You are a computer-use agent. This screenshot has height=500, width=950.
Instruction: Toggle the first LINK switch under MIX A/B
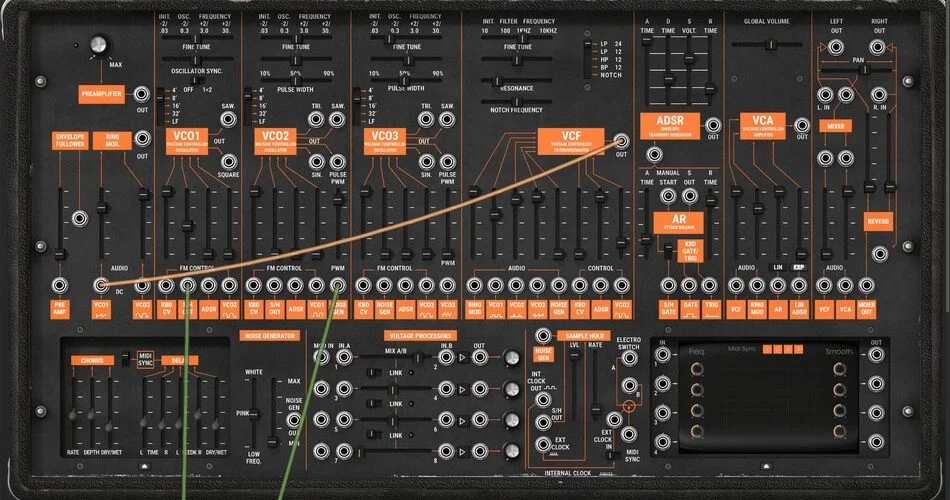point(373,373)
